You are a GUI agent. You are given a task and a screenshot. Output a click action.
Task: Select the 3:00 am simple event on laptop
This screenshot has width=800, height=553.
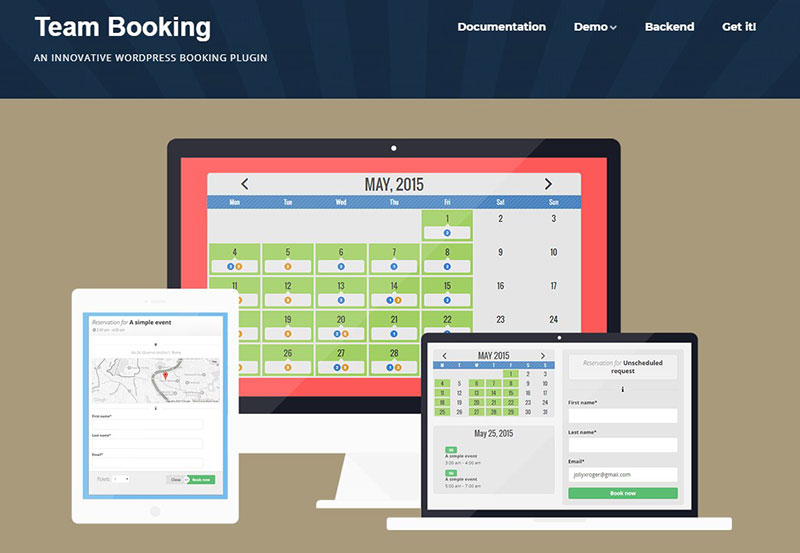pos(462,456)
